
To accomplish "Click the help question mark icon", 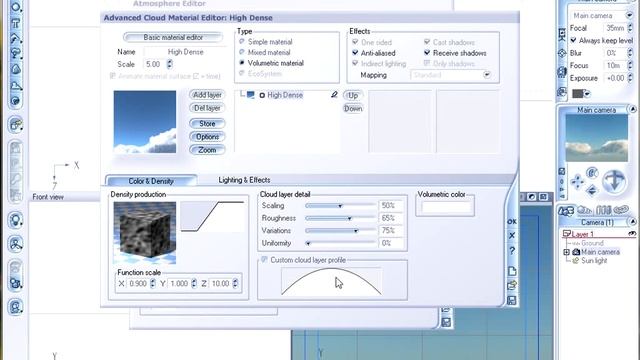I will pyautogui.click(x=512, y=251).
